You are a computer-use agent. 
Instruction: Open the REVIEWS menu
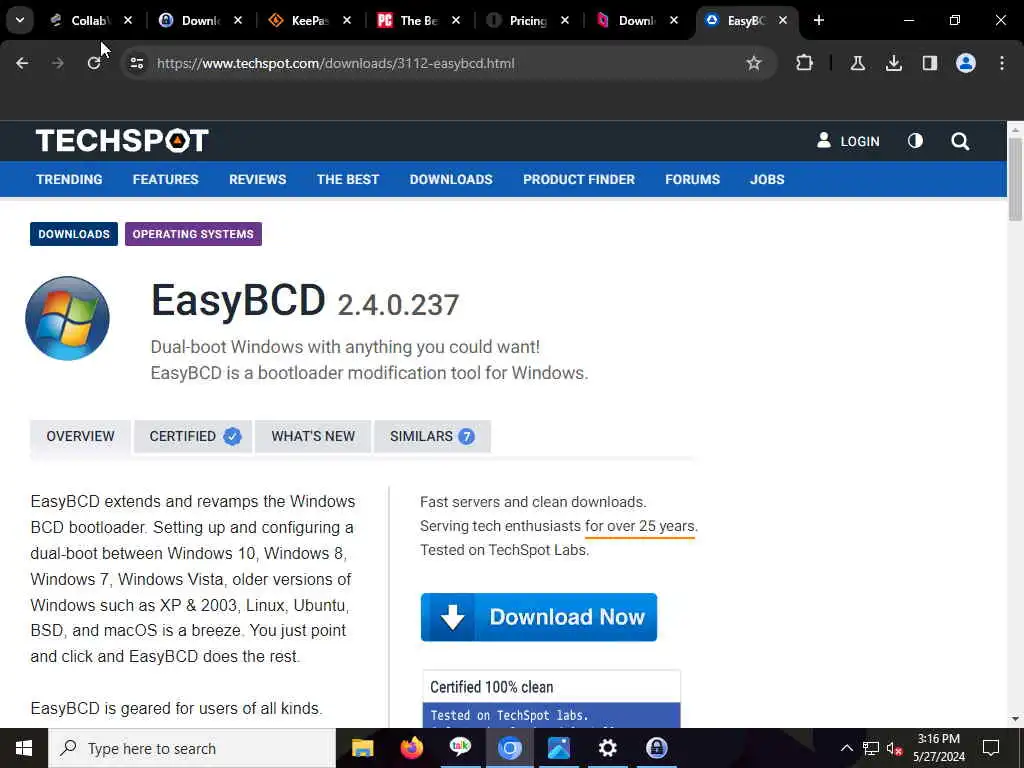tap(257, 180)
